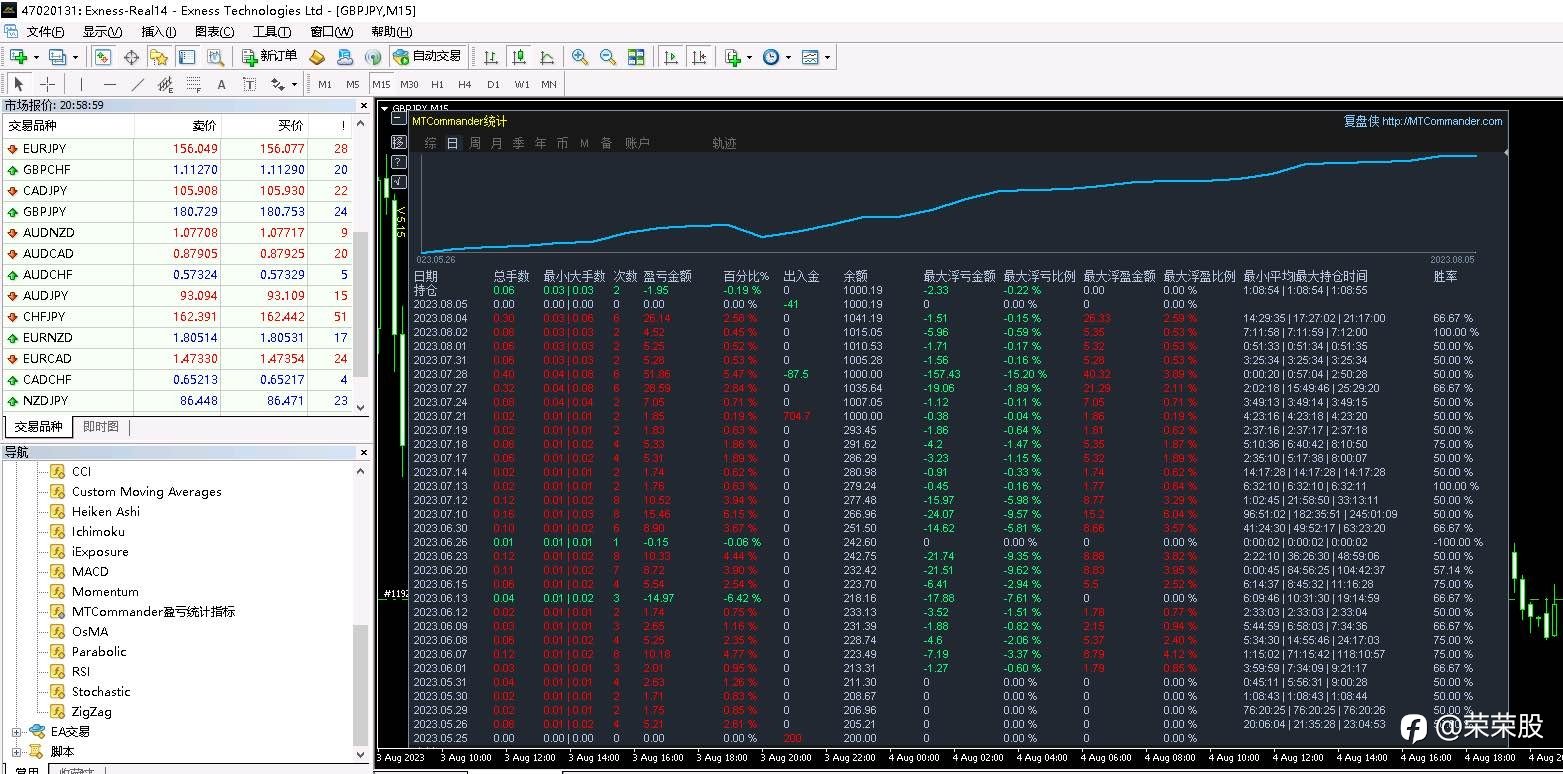This screenshot has width=1563, height=774.
Task: Select the trendline drawing tool
Action: 138,84
